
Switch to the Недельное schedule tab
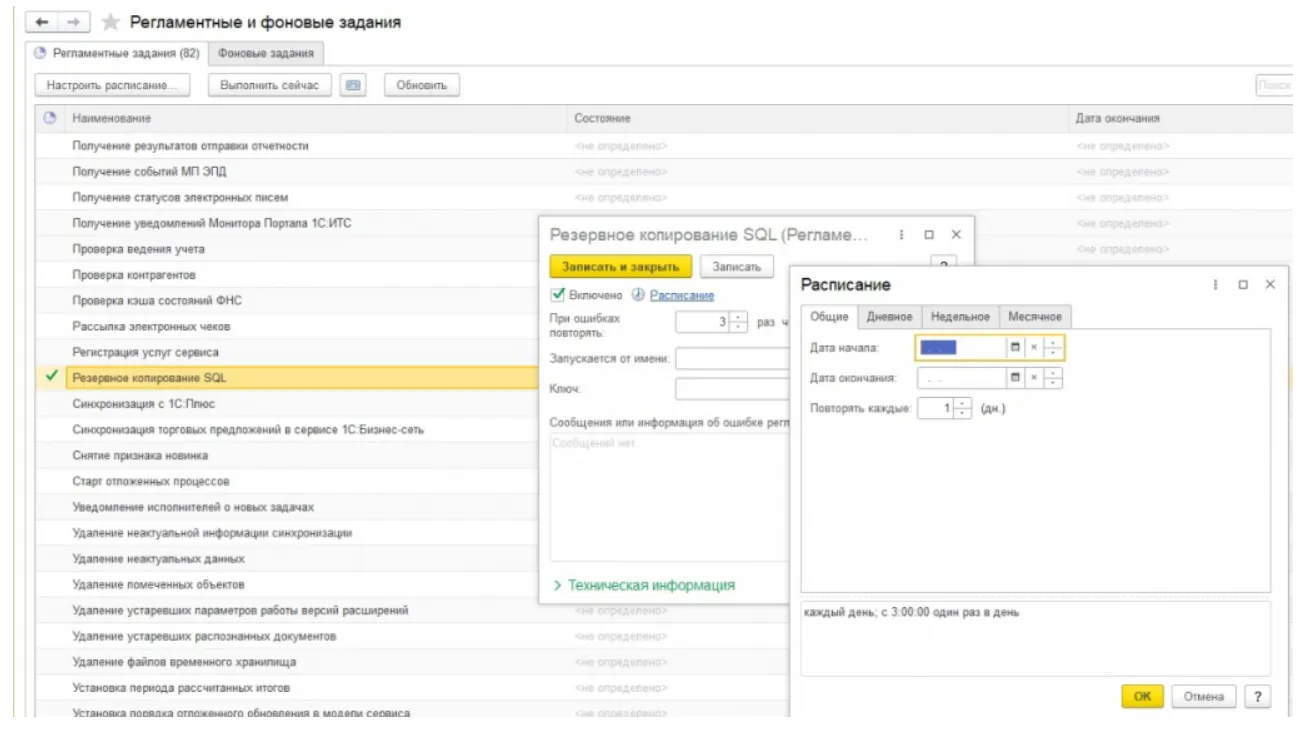(x=959, y=317)
